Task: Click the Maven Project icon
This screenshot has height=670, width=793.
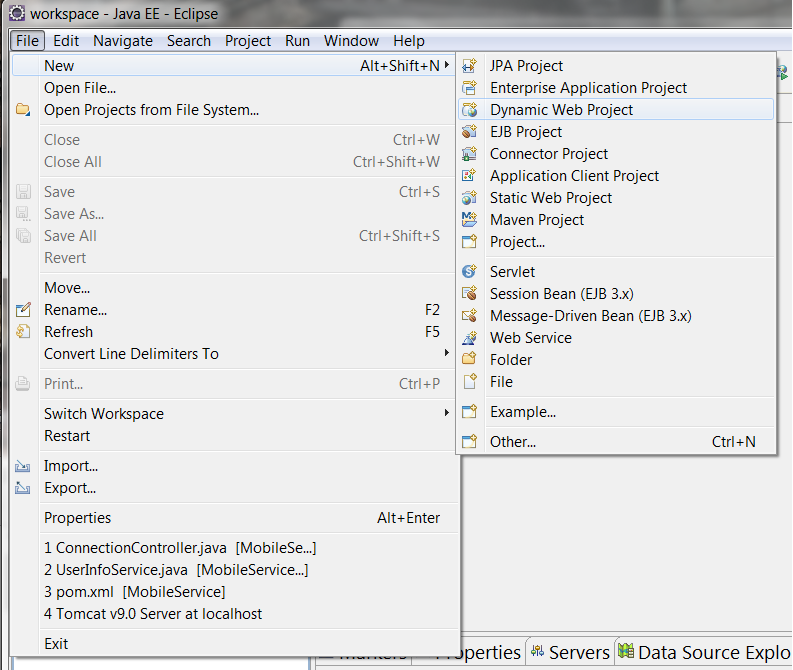Action: click(469, 220)
